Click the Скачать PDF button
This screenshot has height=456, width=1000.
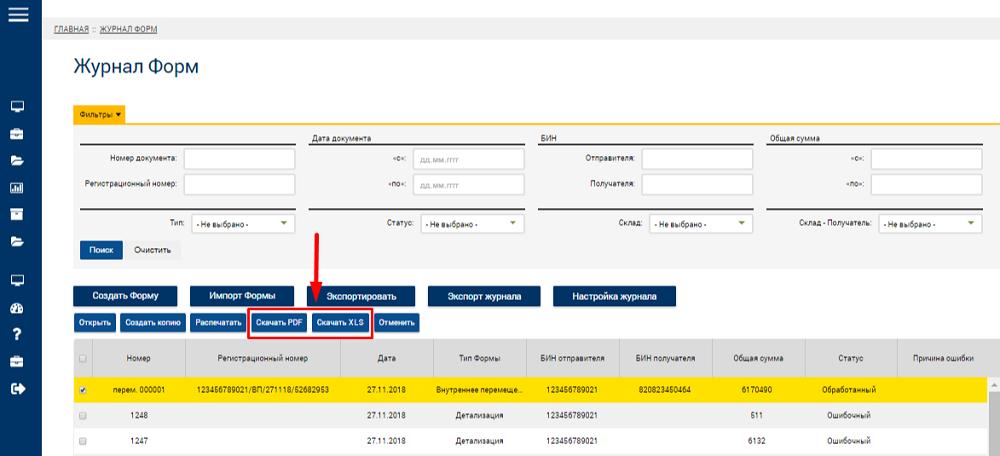click(279, 323)
